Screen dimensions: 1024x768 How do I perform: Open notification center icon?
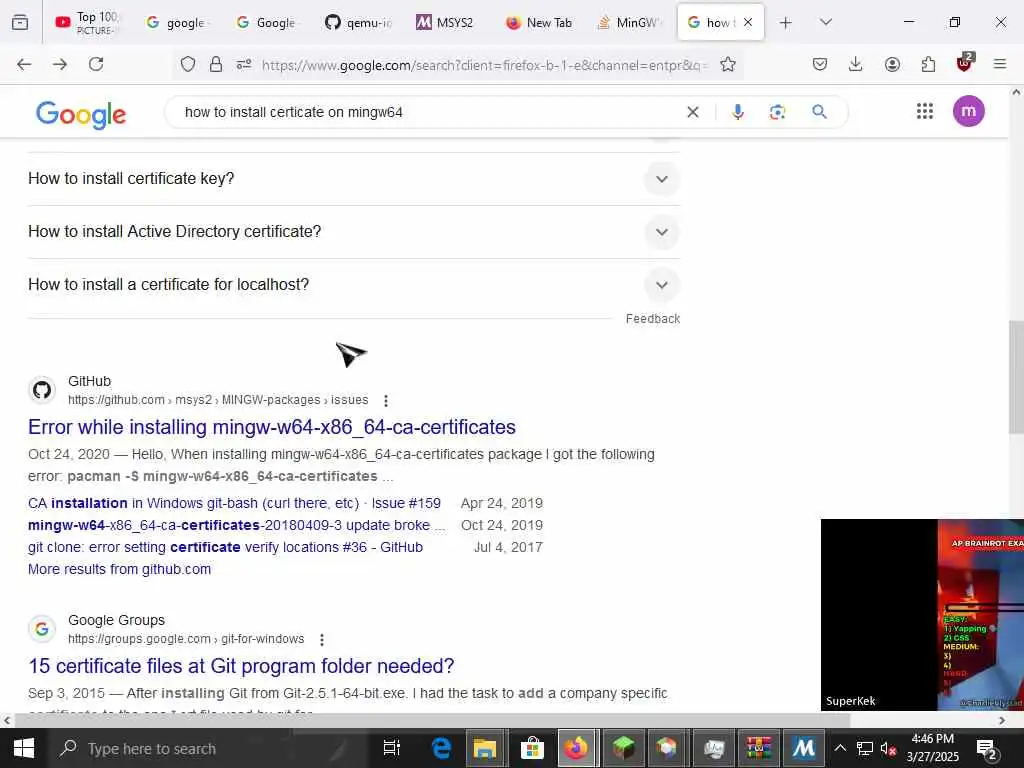[985, 748]
